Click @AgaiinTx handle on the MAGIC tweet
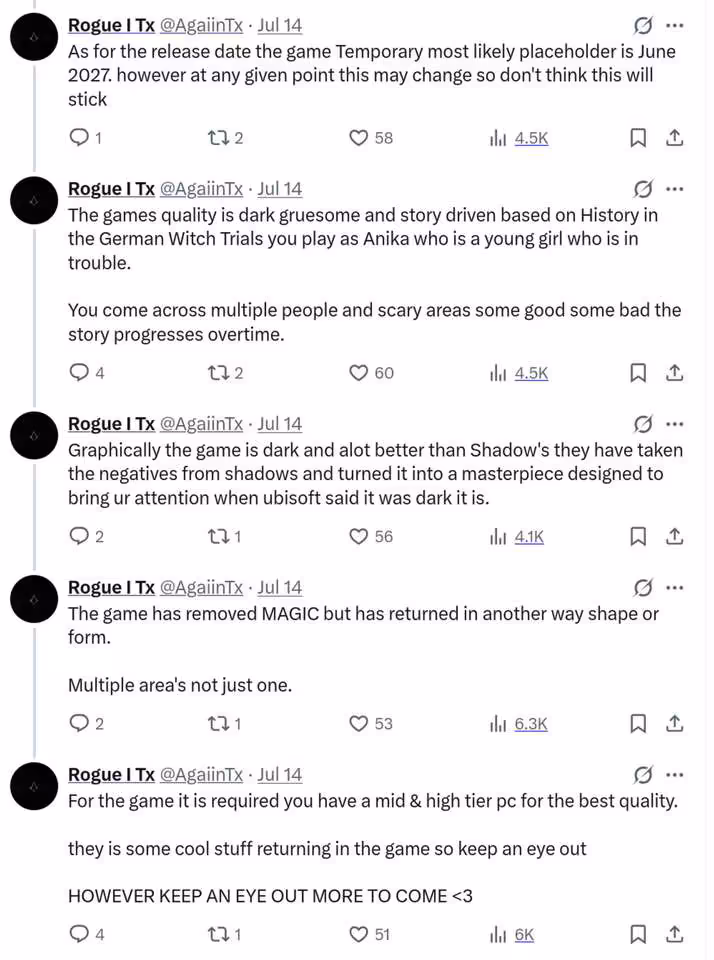 (x=201, y=587)
